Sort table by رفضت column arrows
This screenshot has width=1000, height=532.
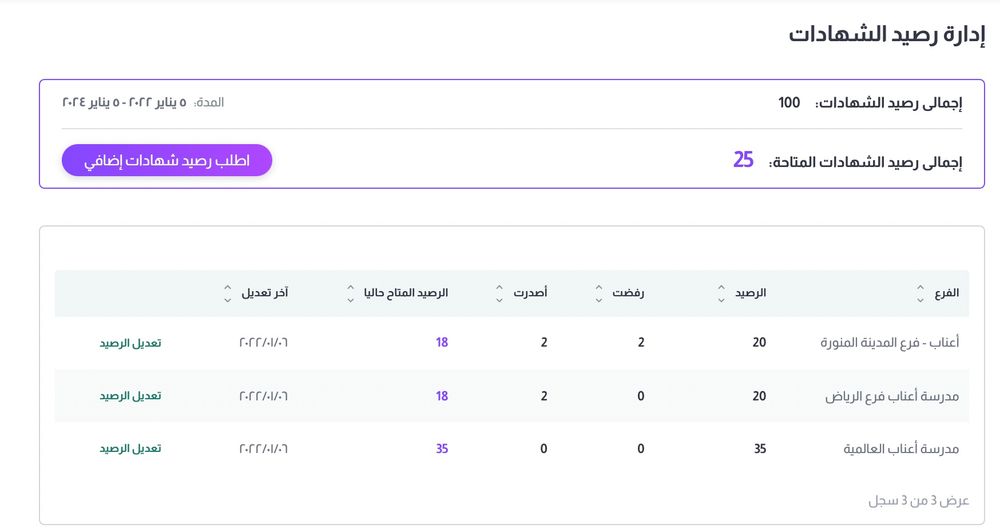click(599, 293)
